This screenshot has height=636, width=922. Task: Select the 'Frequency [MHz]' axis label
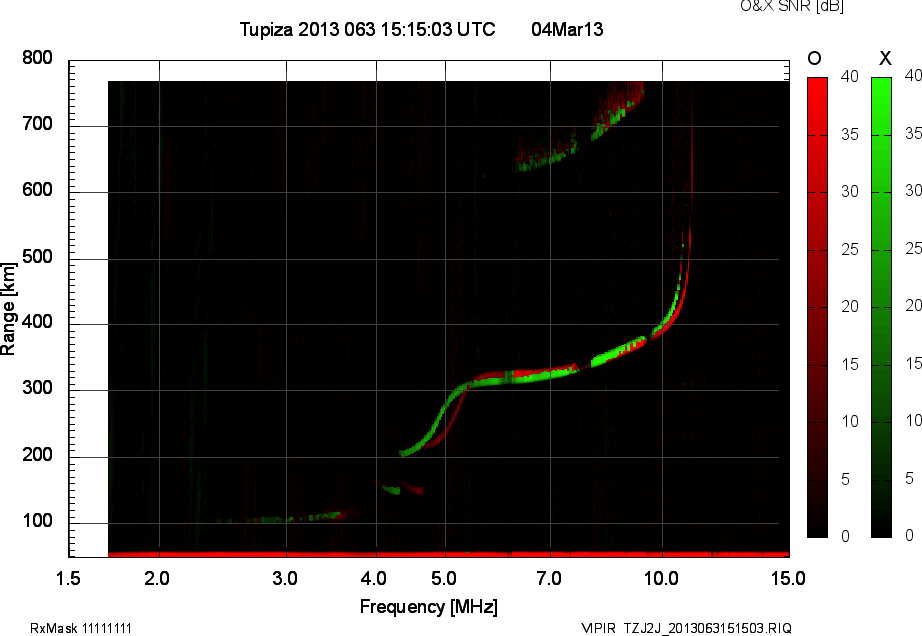coord(429,607)
